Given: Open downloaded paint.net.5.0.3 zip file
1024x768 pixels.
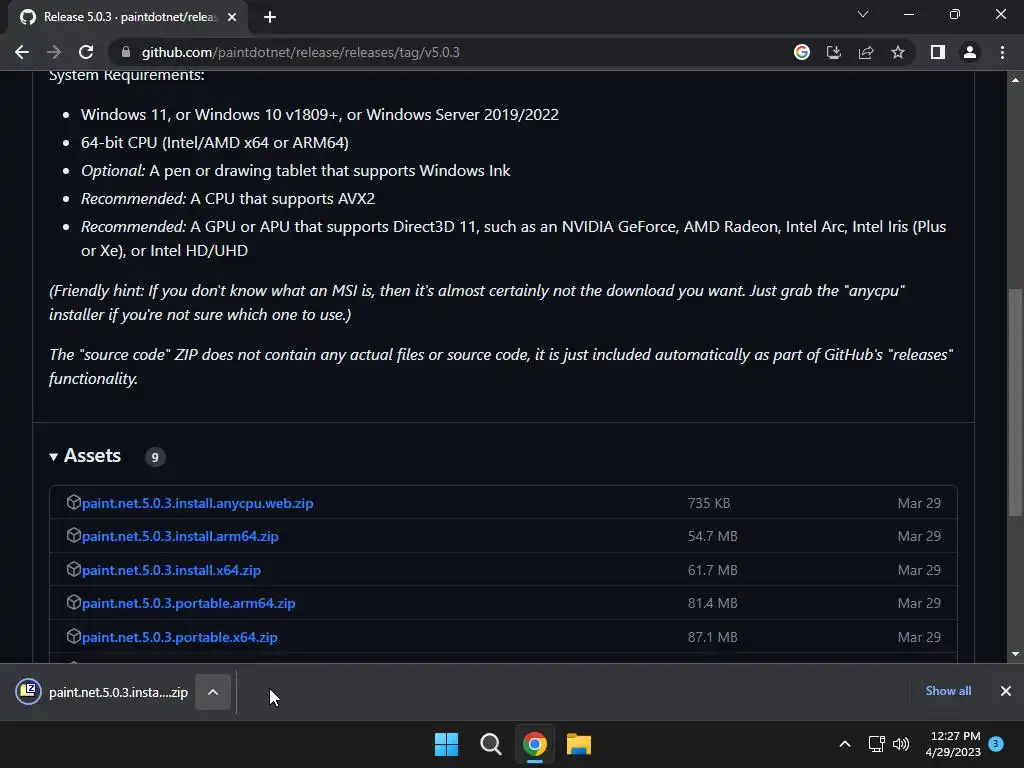Looking at the screenshot, I should [x=102, y=692].
